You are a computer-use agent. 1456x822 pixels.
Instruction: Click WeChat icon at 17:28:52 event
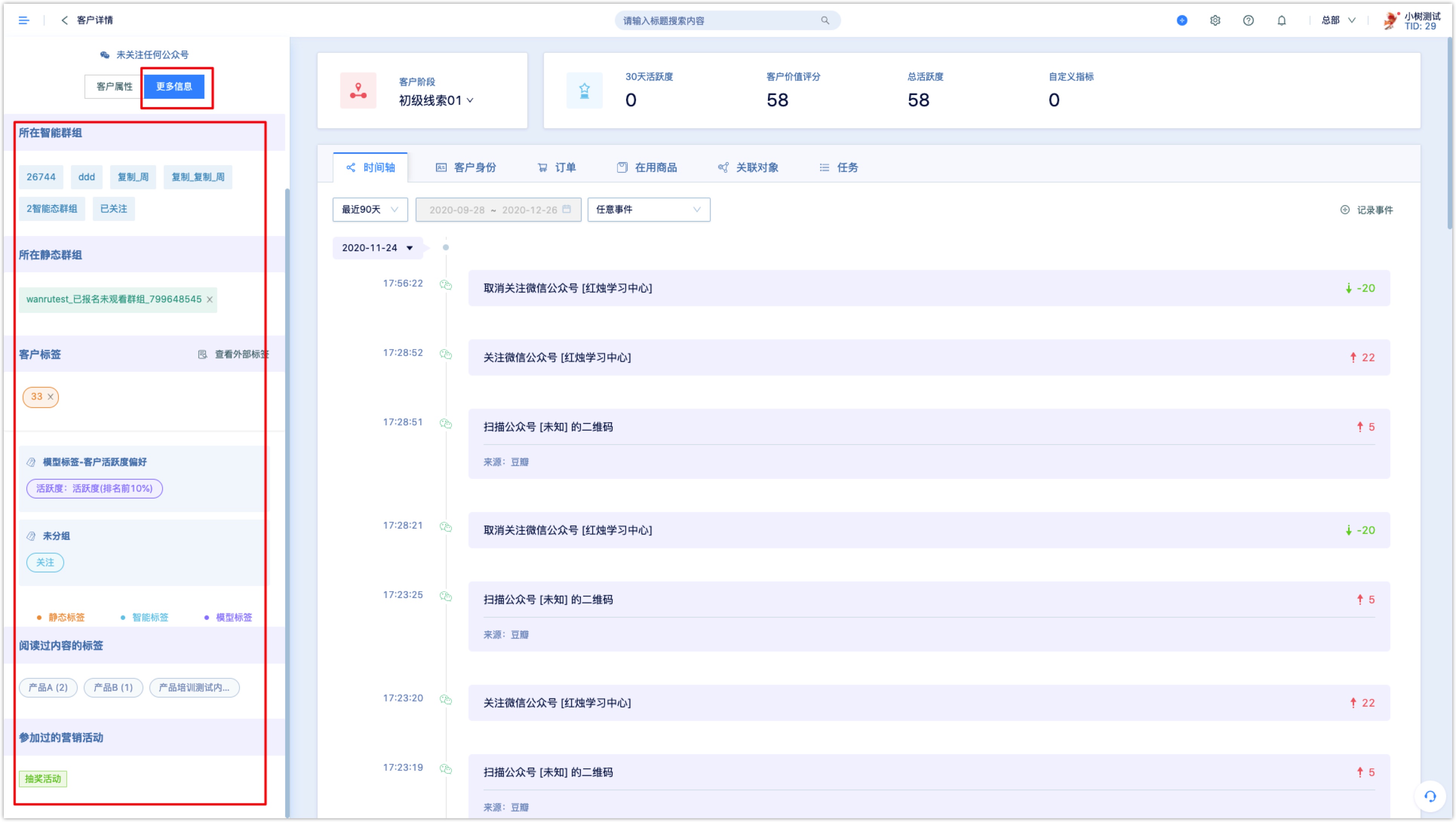(x=446, y=354)
